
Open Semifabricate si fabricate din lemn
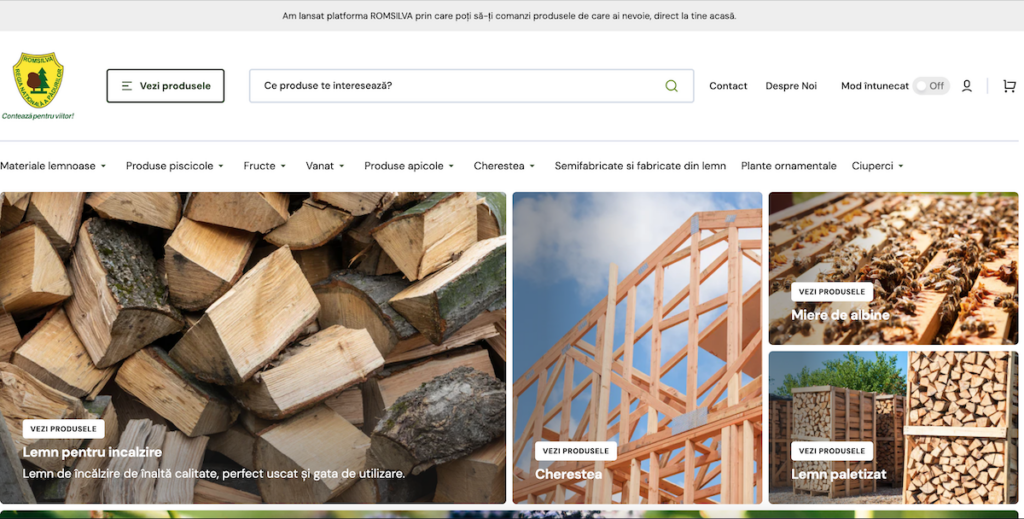tap(640, 166)
